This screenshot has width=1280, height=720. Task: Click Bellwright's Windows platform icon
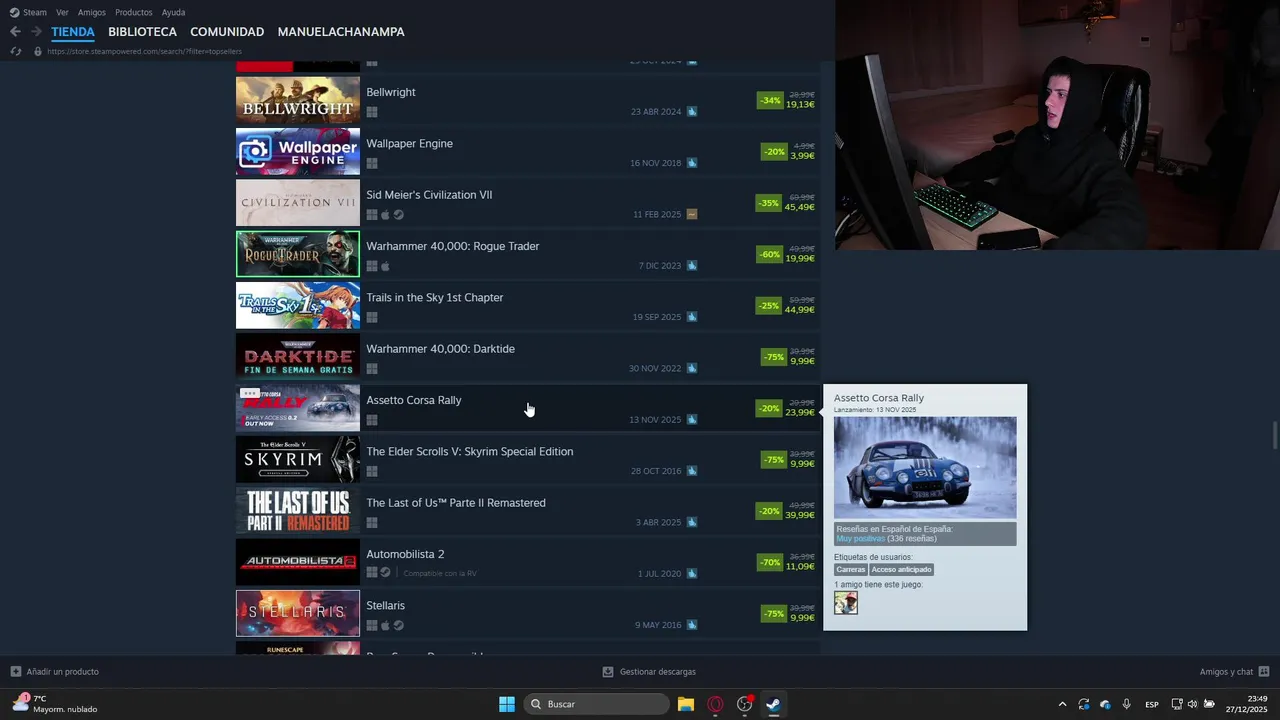pos(372,112)
